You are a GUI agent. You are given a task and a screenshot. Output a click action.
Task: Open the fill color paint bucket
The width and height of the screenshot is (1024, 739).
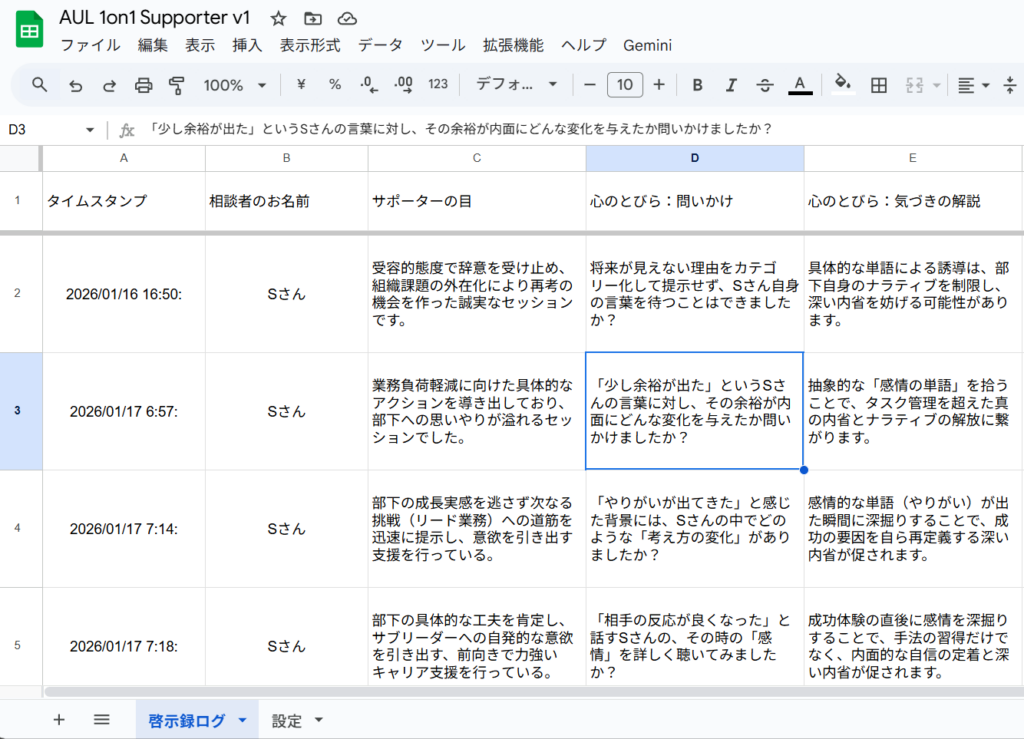coord(842,85)
